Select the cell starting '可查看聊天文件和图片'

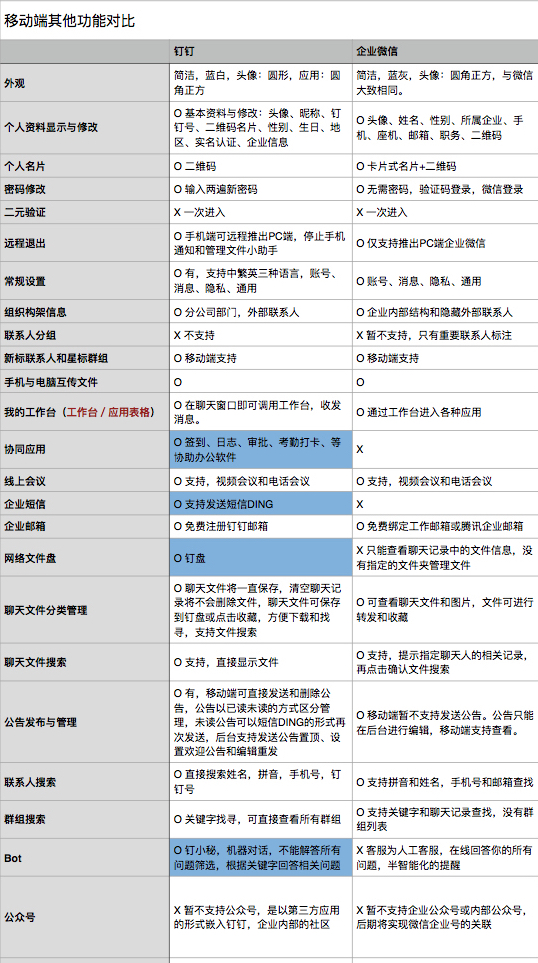pos(445,610)
